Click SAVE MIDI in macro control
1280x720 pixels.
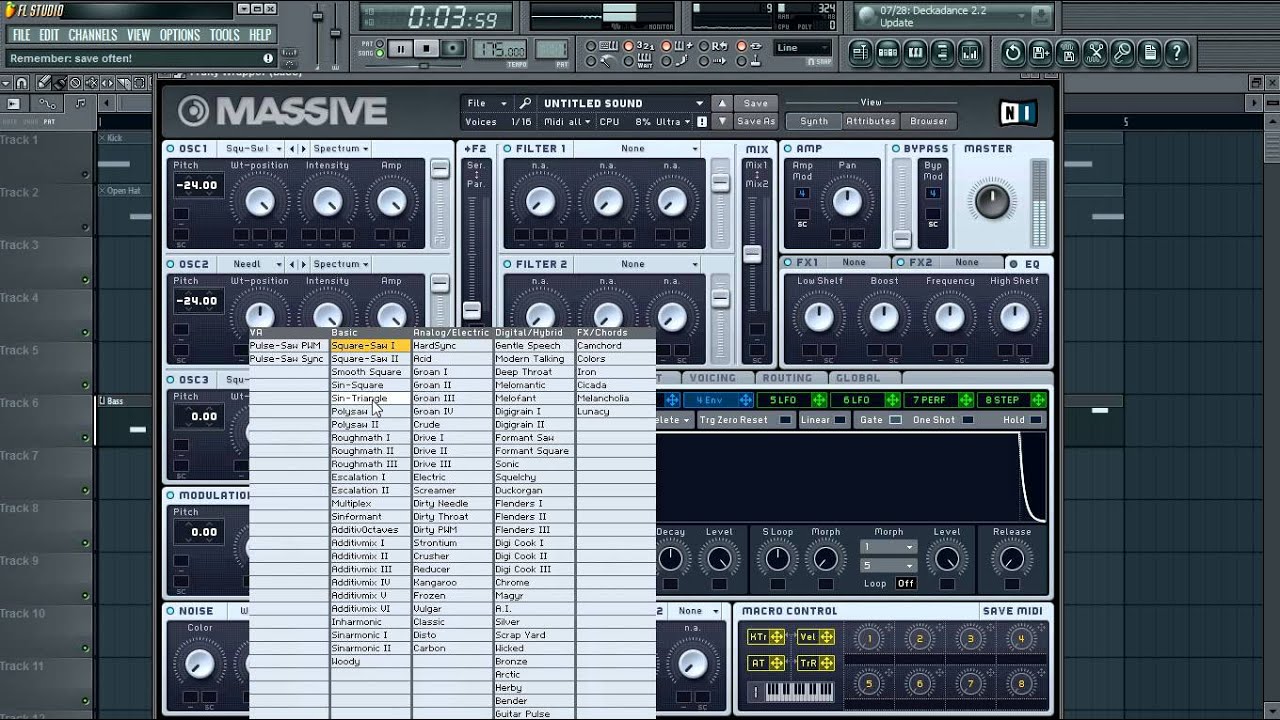(x=1012, y=611)
